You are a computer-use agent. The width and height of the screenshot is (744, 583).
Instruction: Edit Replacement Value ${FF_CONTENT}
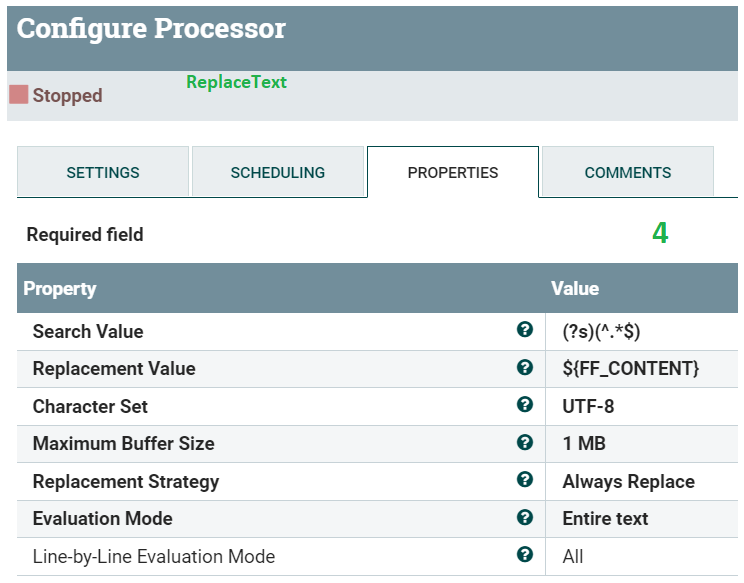(x=630, y=368)
